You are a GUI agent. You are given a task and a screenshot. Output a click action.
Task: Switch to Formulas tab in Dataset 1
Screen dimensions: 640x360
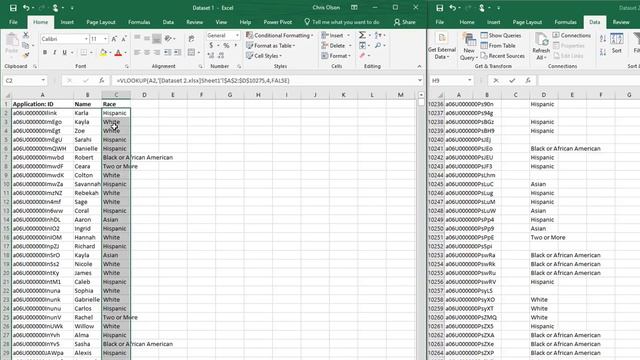(139, 22)
